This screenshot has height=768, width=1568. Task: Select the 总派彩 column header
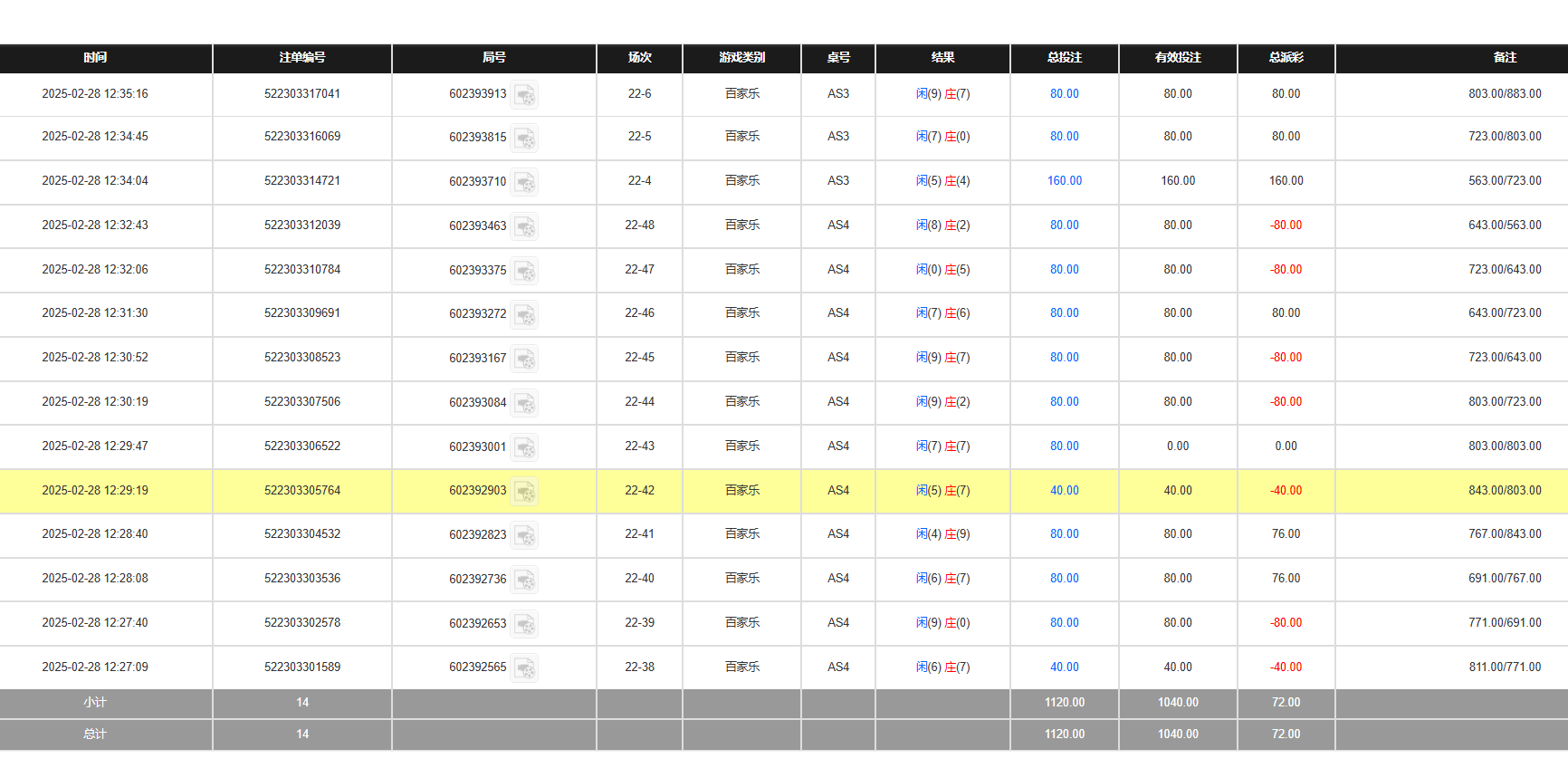1286,58
